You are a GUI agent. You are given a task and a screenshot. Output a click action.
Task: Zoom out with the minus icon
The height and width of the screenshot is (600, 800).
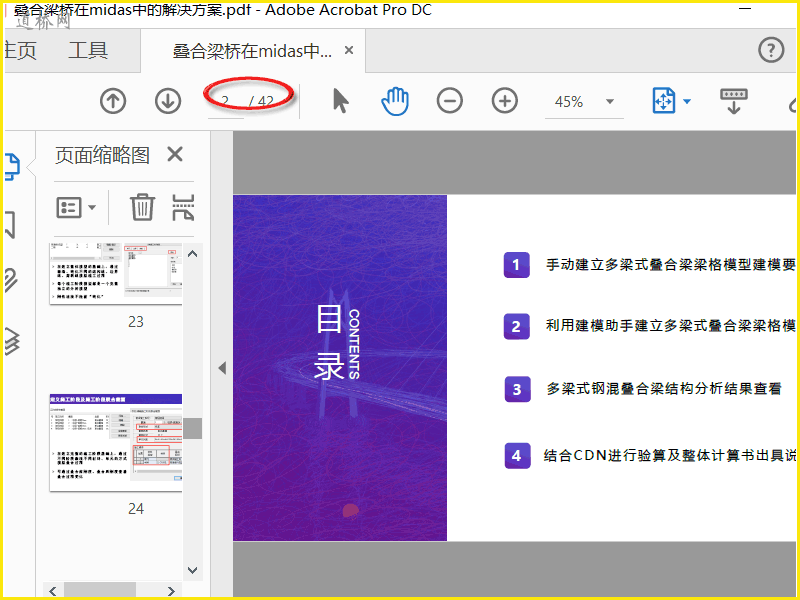449,101
